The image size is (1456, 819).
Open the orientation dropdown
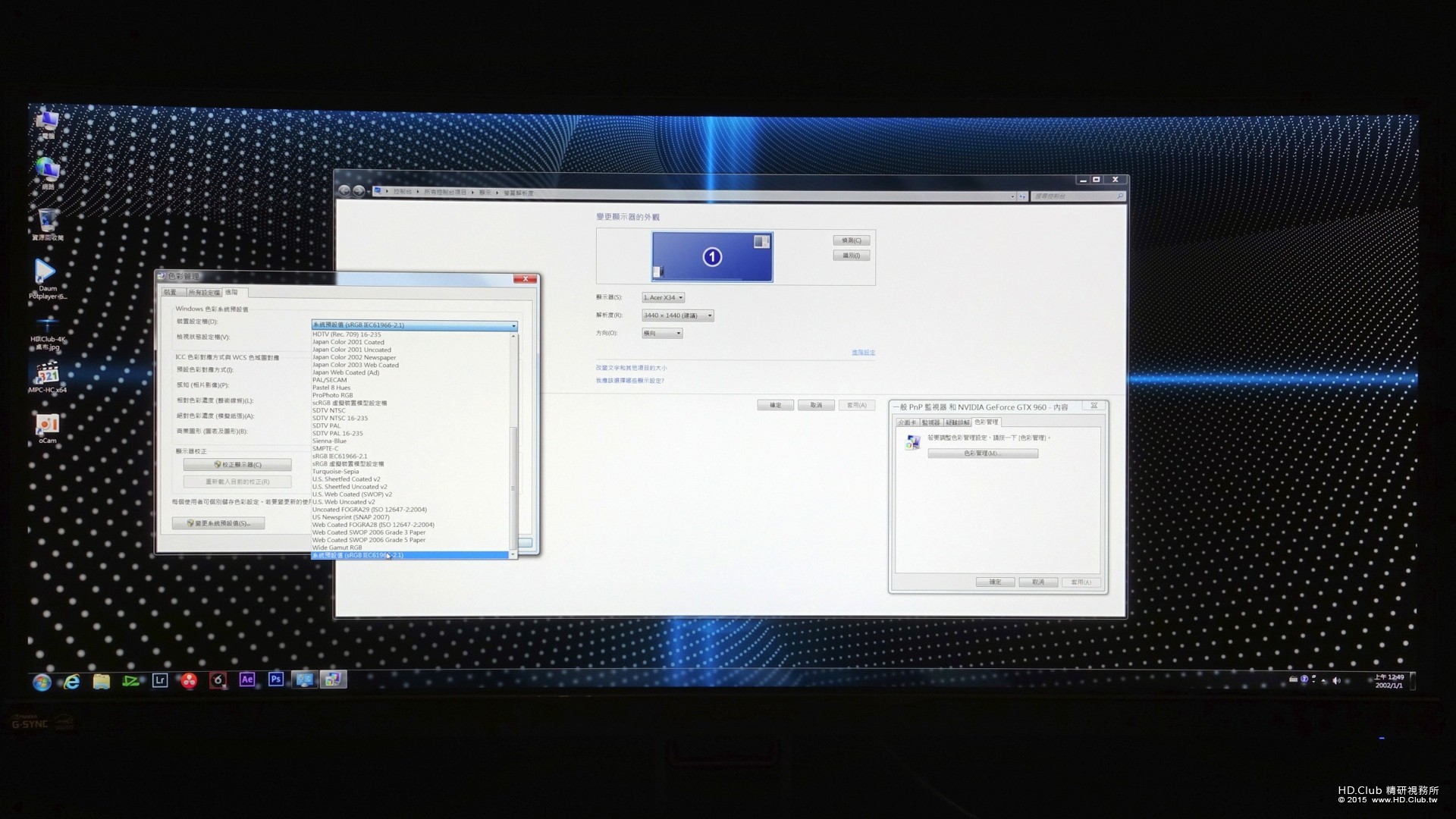(662, 333)
